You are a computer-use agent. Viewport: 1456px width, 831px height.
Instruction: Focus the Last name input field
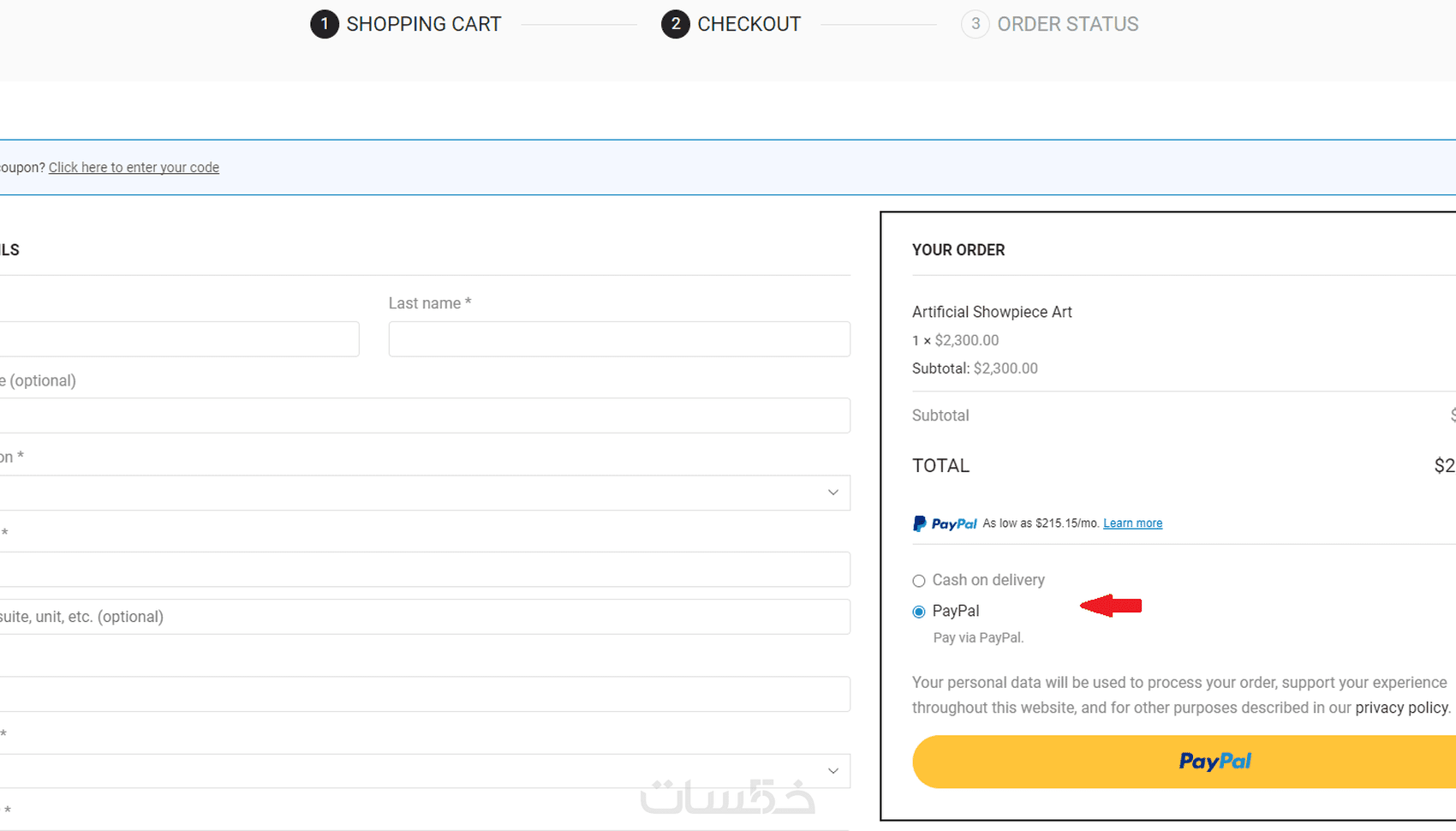click(x=618, y=339)
